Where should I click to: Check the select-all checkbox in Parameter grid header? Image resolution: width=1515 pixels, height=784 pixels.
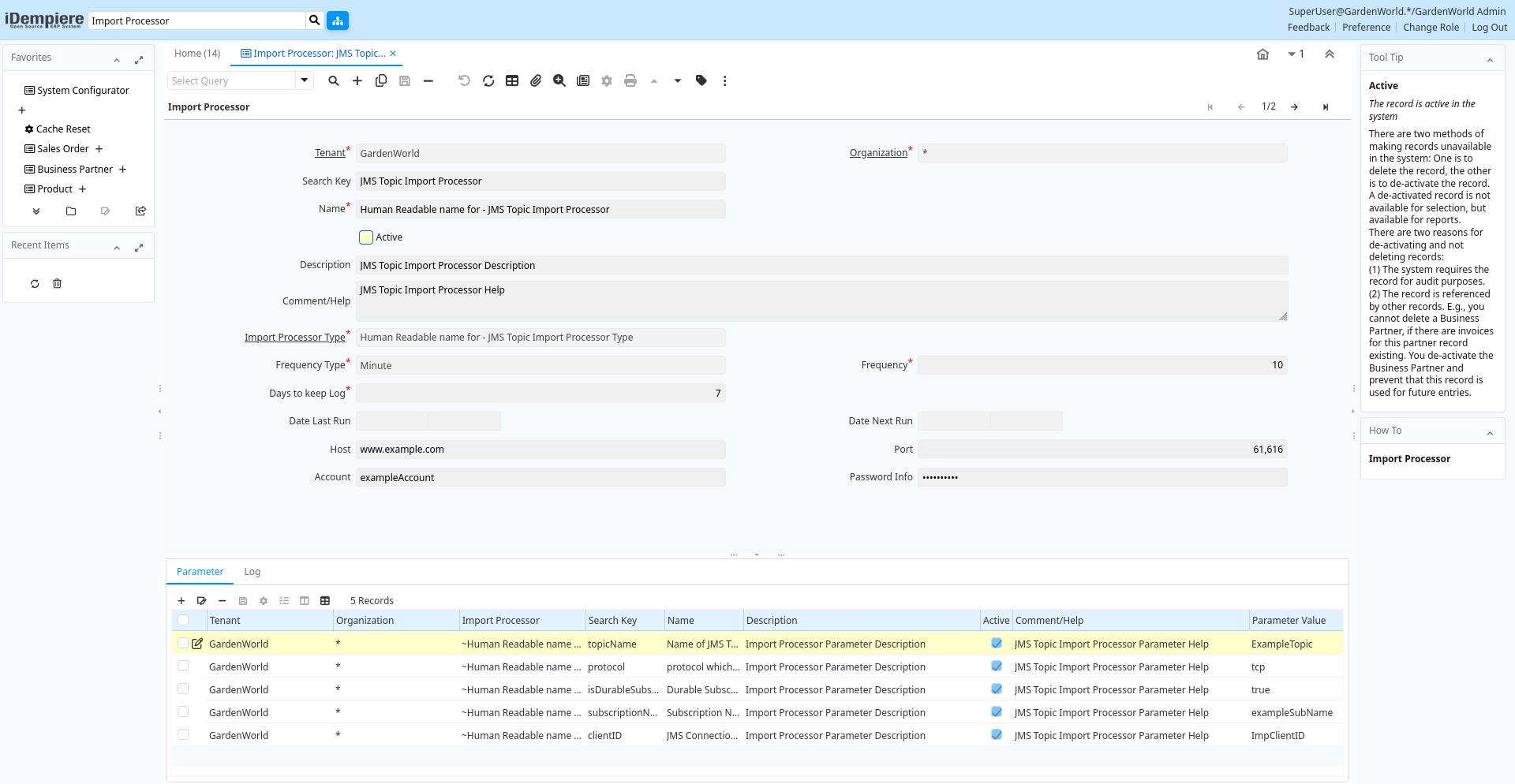coord(183,621)
